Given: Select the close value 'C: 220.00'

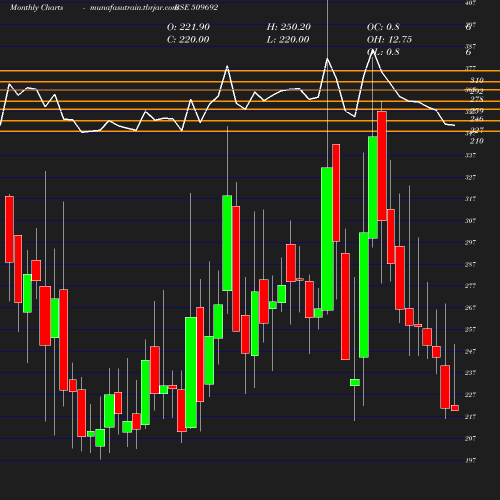Looking at the screenshot, I should 188,40.
